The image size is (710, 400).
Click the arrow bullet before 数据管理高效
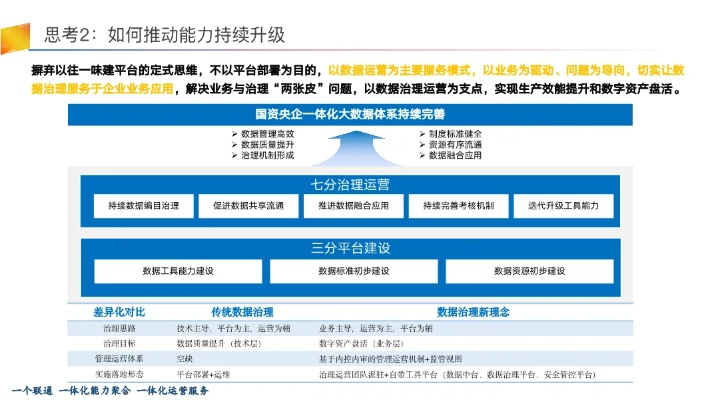[233, 133]
